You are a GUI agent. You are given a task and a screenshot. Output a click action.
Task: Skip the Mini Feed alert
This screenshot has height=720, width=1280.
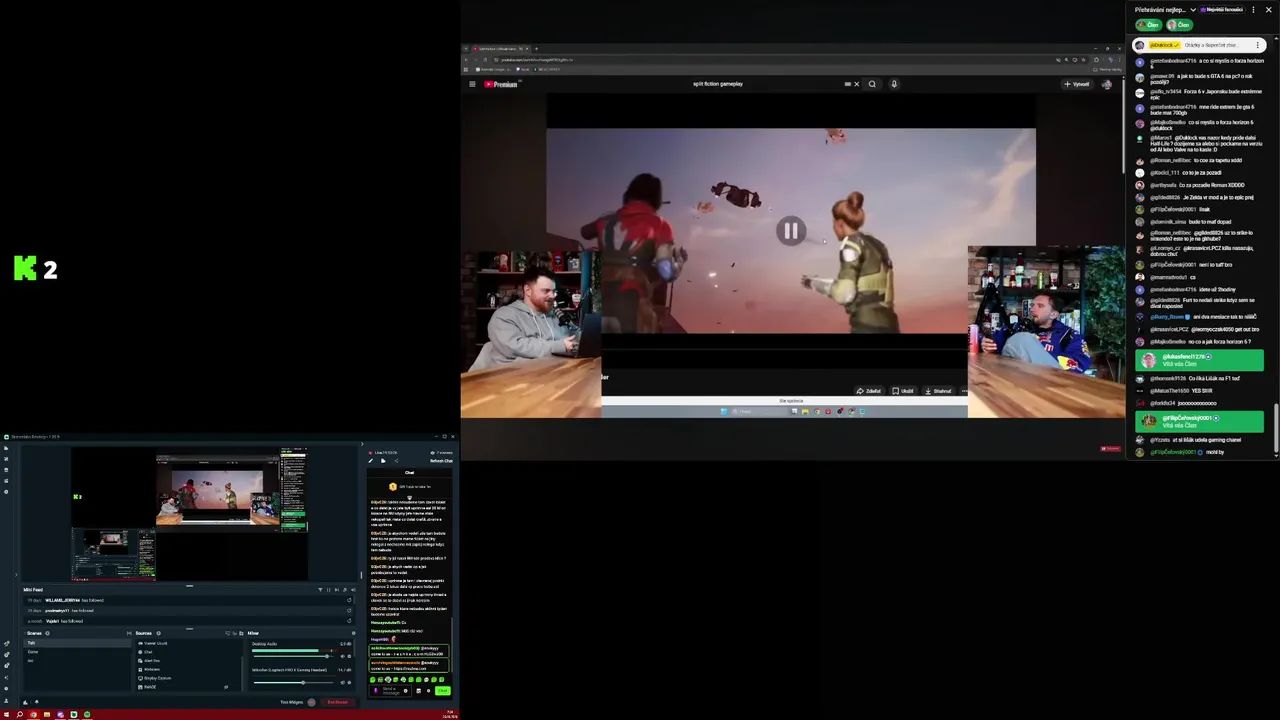click(x=337, y=590)
